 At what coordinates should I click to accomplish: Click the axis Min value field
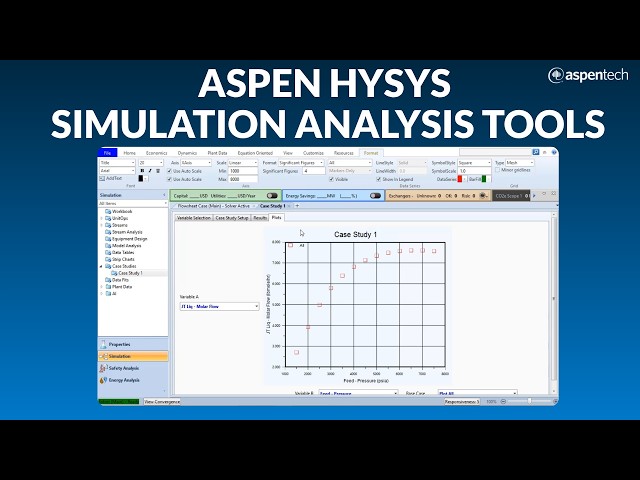(243, 171)
